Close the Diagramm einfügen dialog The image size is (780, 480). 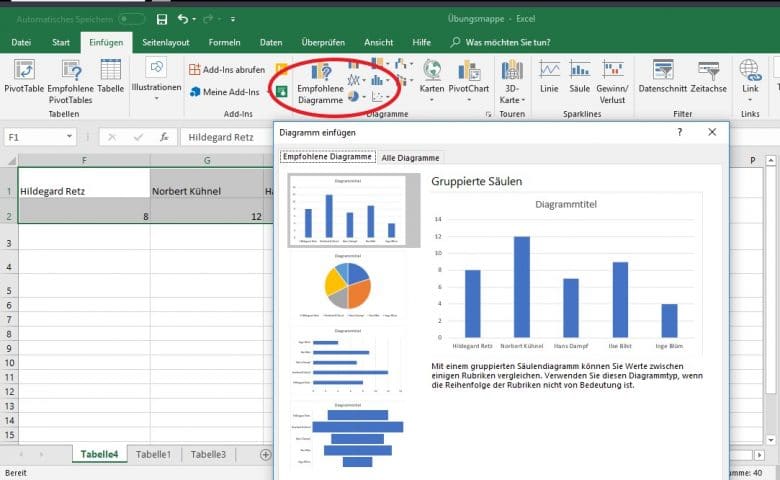[x=712, y=132]
